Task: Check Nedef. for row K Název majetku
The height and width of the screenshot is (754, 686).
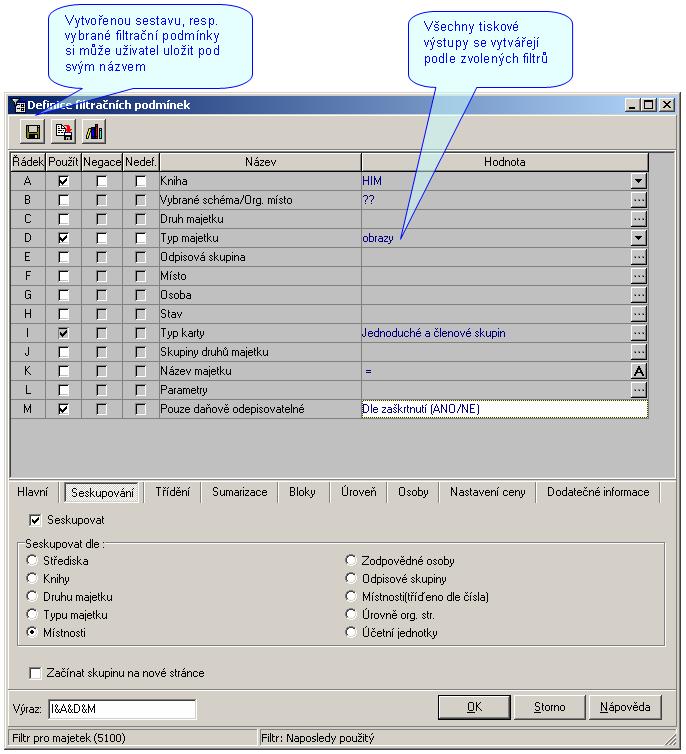Action: pos(140,371)
